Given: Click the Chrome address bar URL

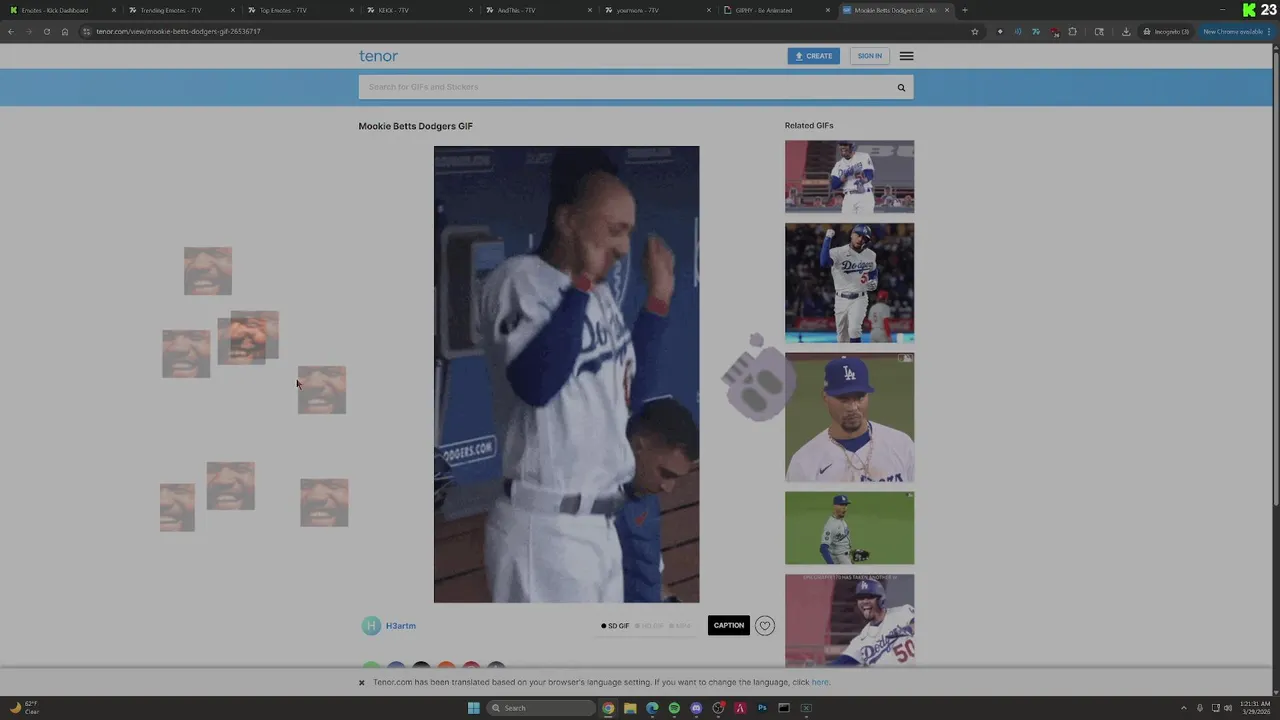Looking at the screenshot, I should [178, 31].
